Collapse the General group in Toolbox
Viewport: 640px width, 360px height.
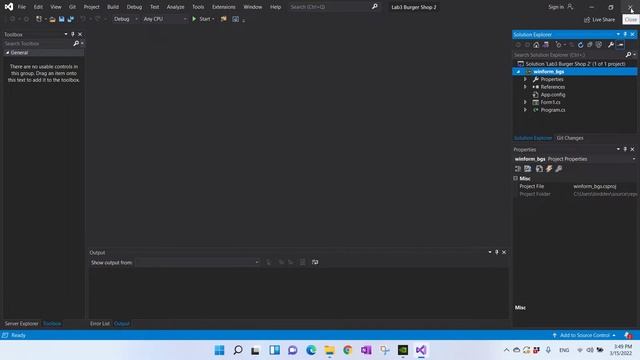[7, 53]
